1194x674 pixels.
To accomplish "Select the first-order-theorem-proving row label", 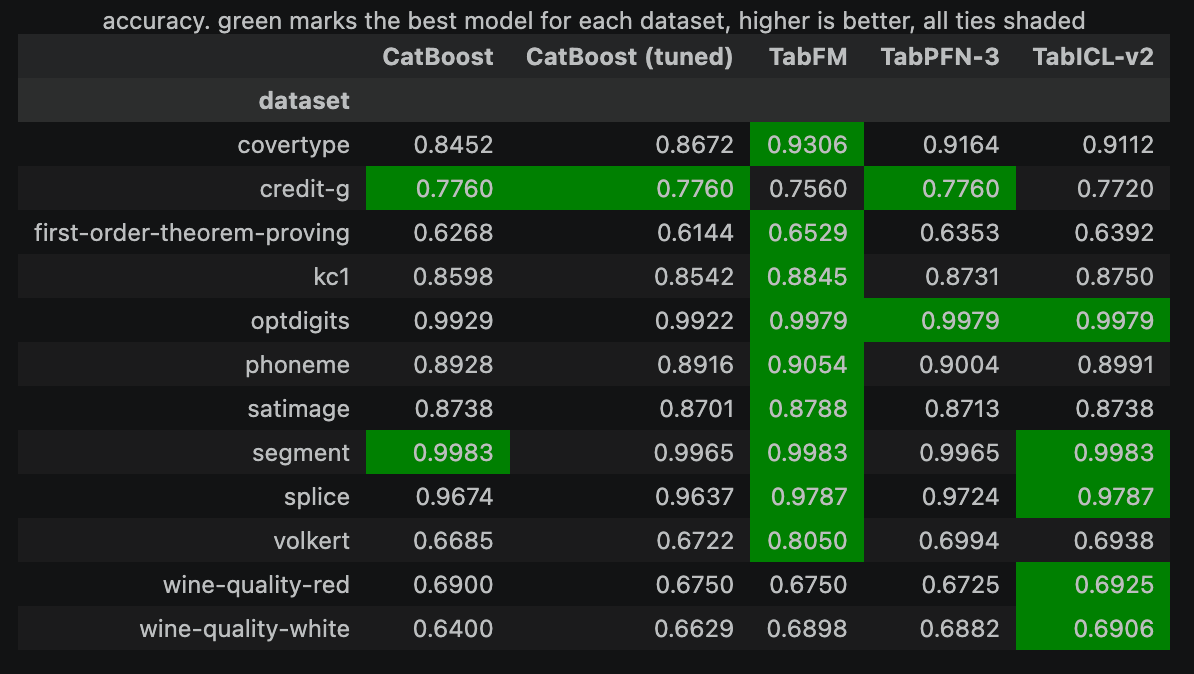I will pos(192,233).
